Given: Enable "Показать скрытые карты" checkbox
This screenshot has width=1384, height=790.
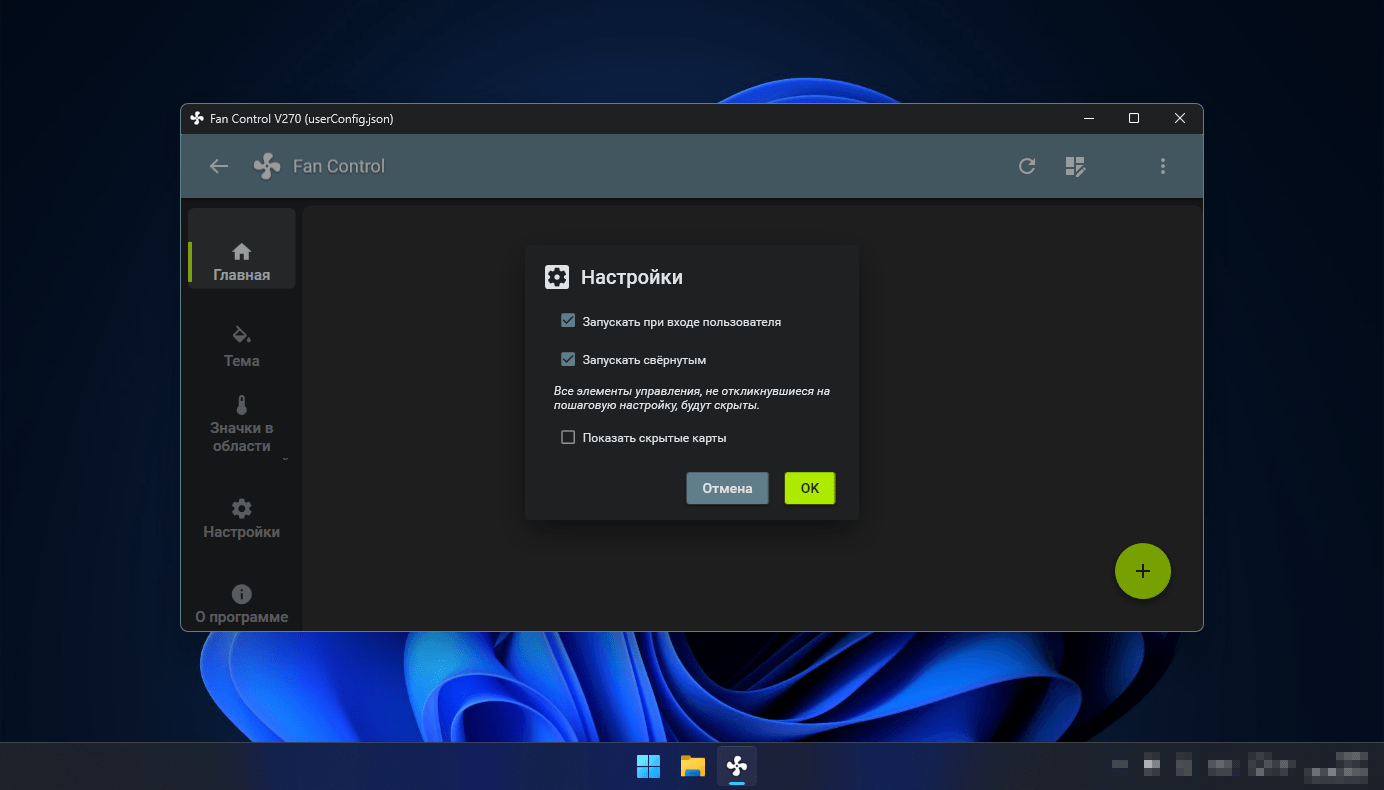Looking at the screenshot, I should click(x=568, y=437).
